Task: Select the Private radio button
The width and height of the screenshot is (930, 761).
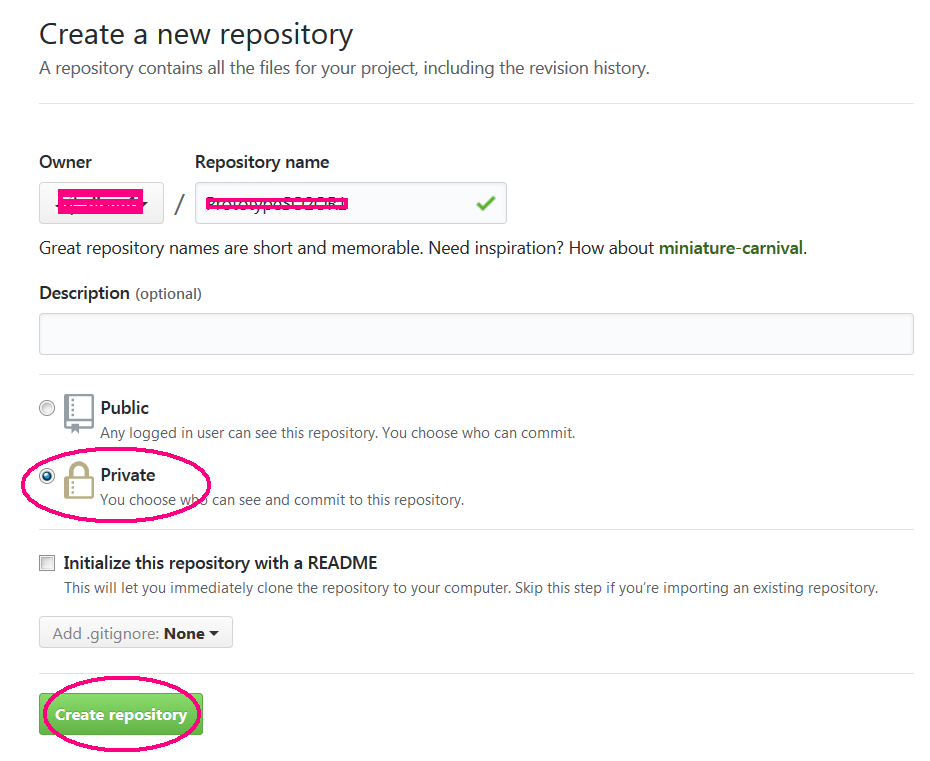Action: point(47,477)
